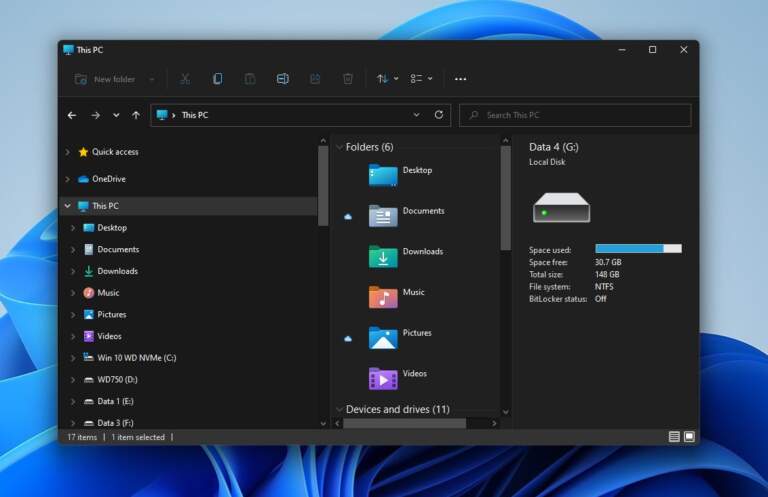Select Videos in navigation tree
The width and height of the screenshot is (768, 497).
pos(109,336)
